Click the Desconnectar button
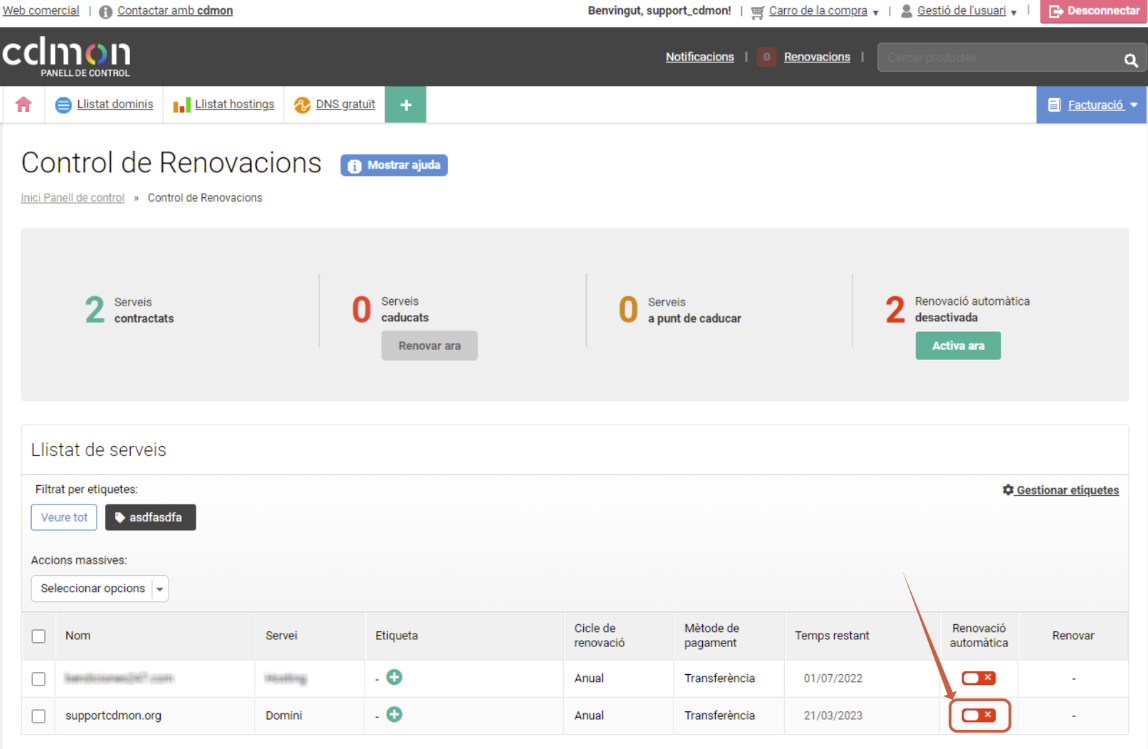The height and width of the screenshot is (749, 1148). click(x=1094, y=11)
